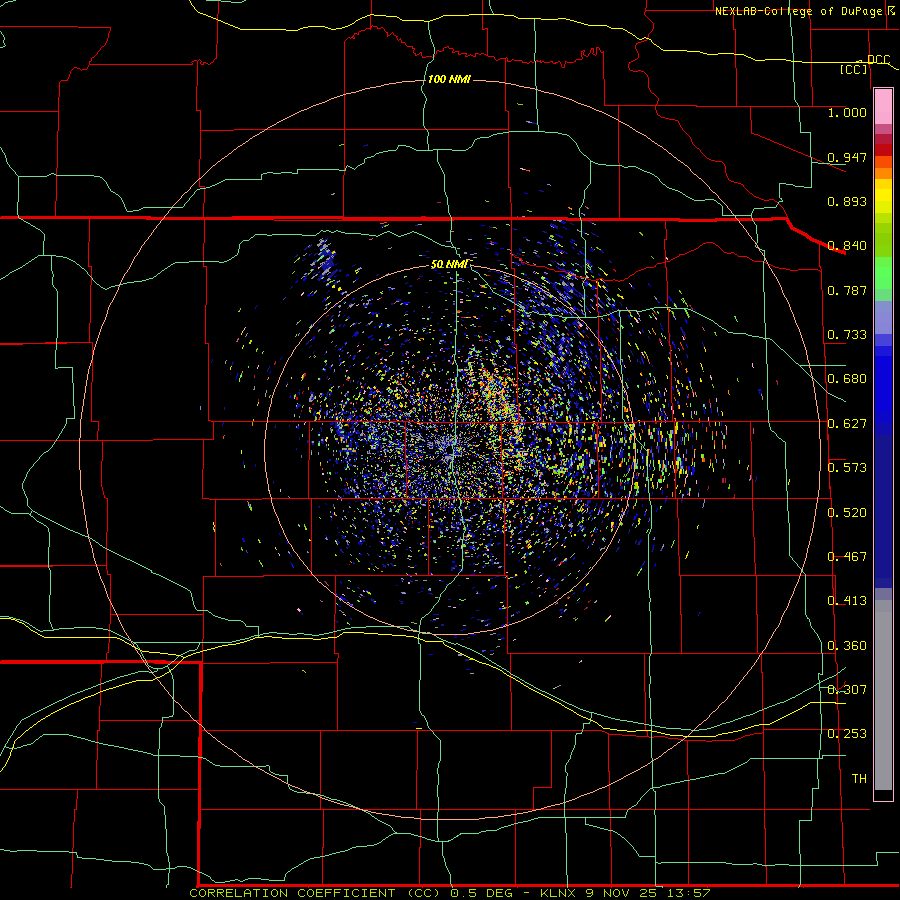Click the '0.5 DEG' elevation text
Image resolution: width=900 pixels, height=900 pixels.
coord(481,893)
